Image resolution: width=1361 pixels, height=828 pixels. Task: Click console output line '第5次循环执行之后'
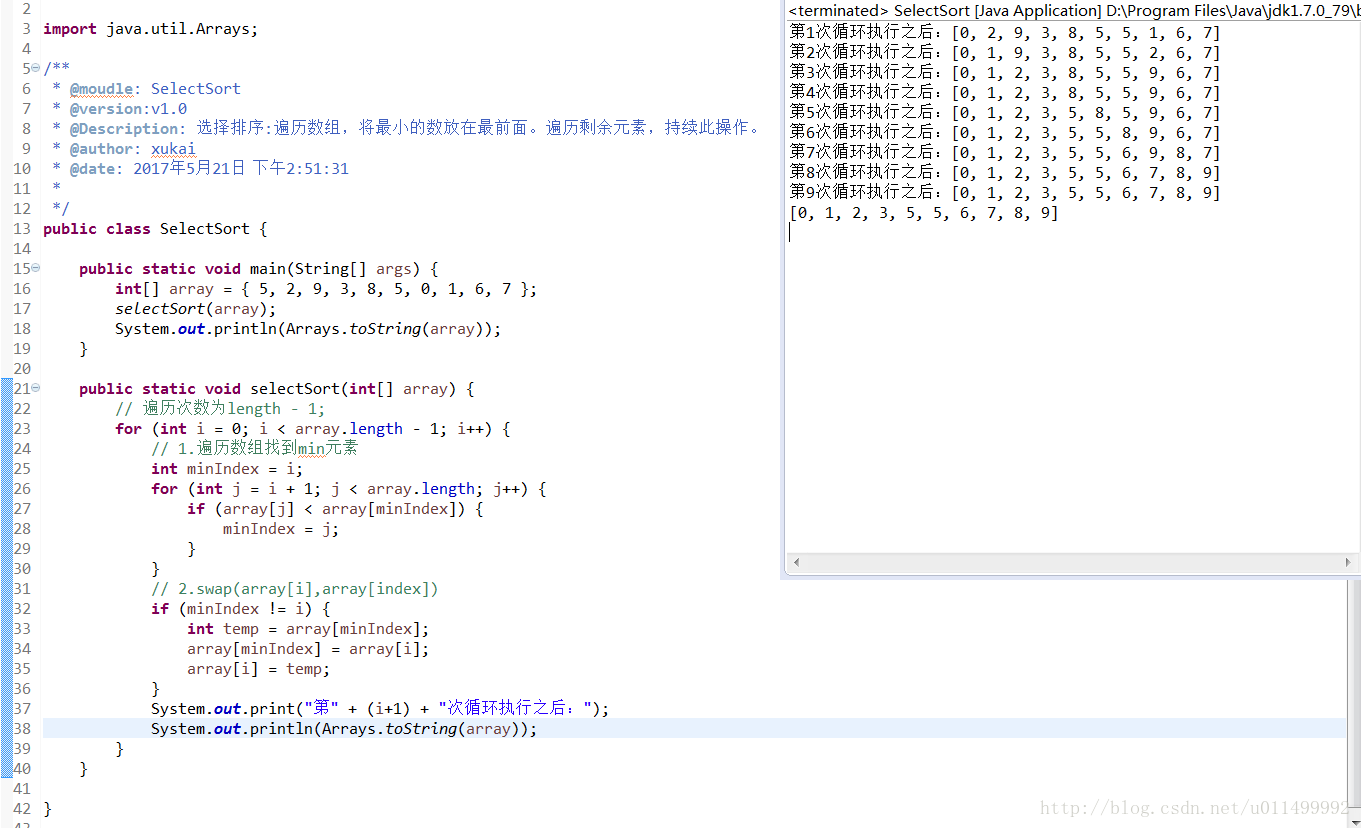pyautogui.click(x=1005, y=112)
